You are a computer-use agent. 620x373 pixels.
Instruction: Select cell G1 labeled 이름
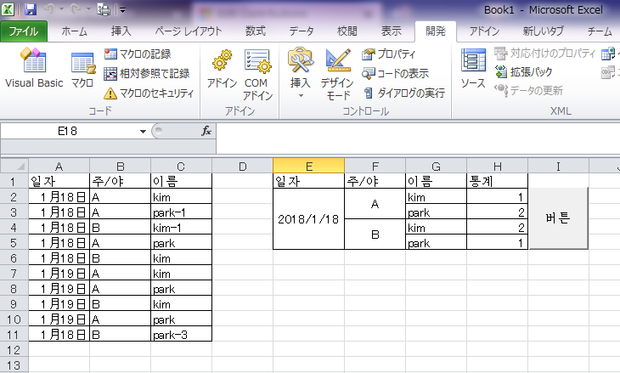coord(436,181)
